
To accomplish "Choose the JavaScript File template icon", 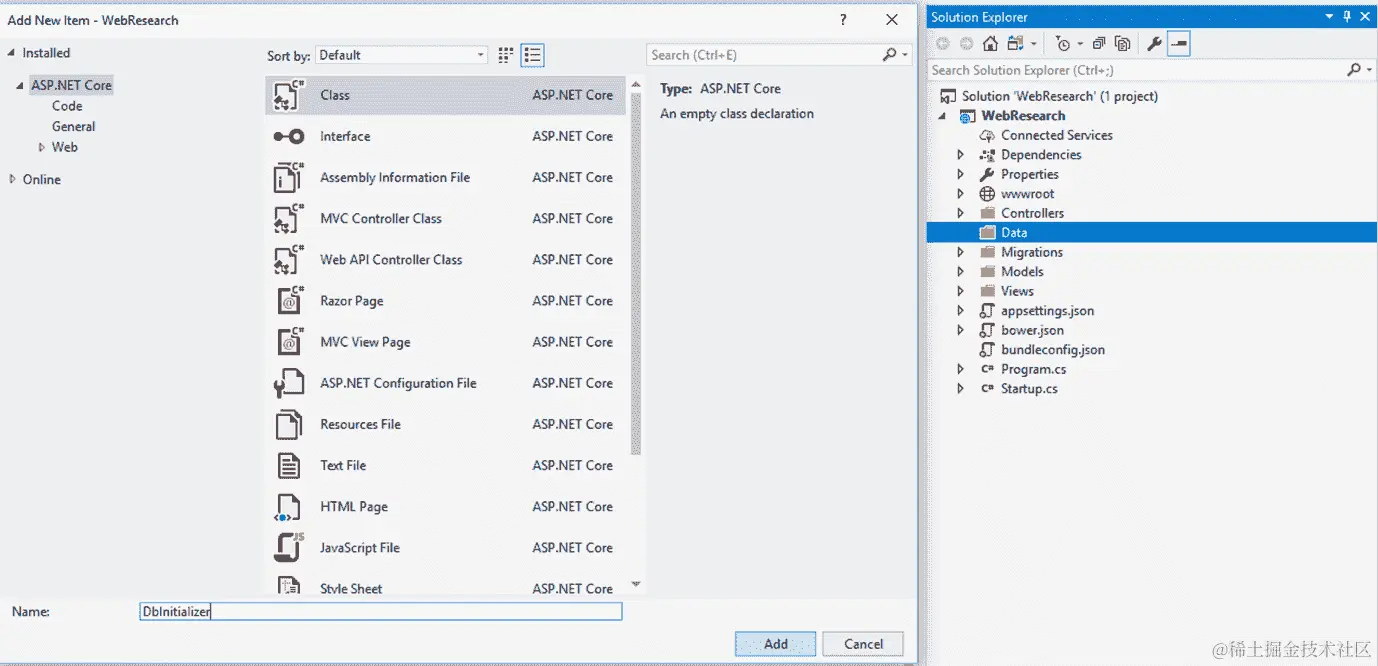I will (288, 548).
